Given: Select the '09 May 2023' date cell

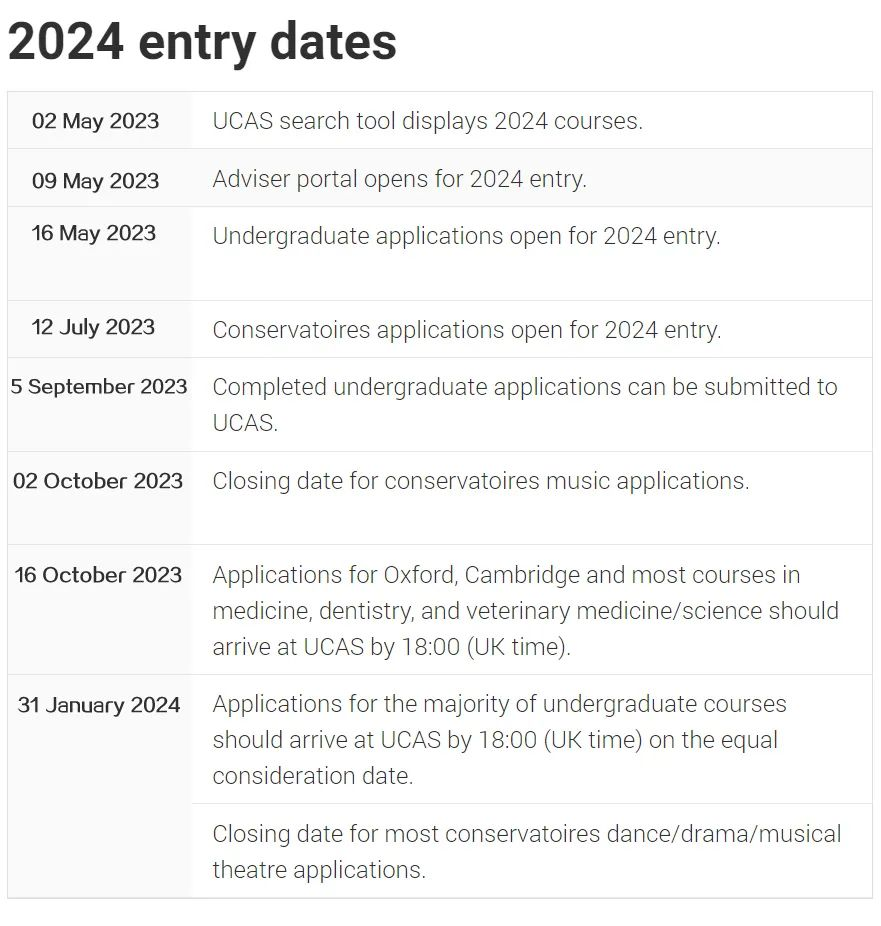Looking at the screenshot, I should click(96, 180).
